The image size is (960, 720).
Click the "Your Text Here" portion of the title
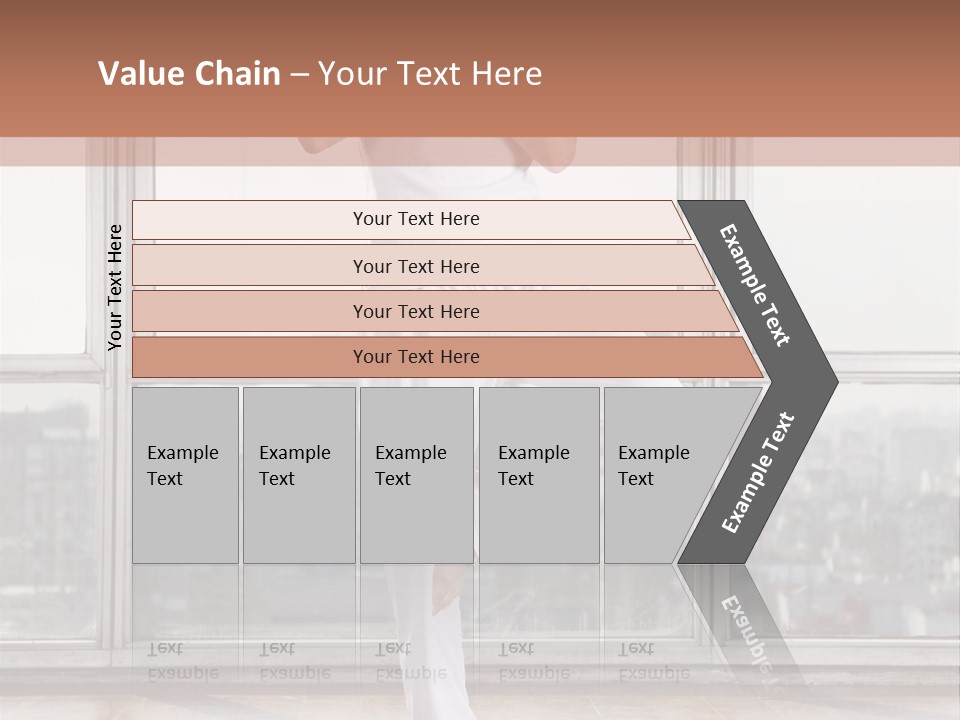[430, 74]
